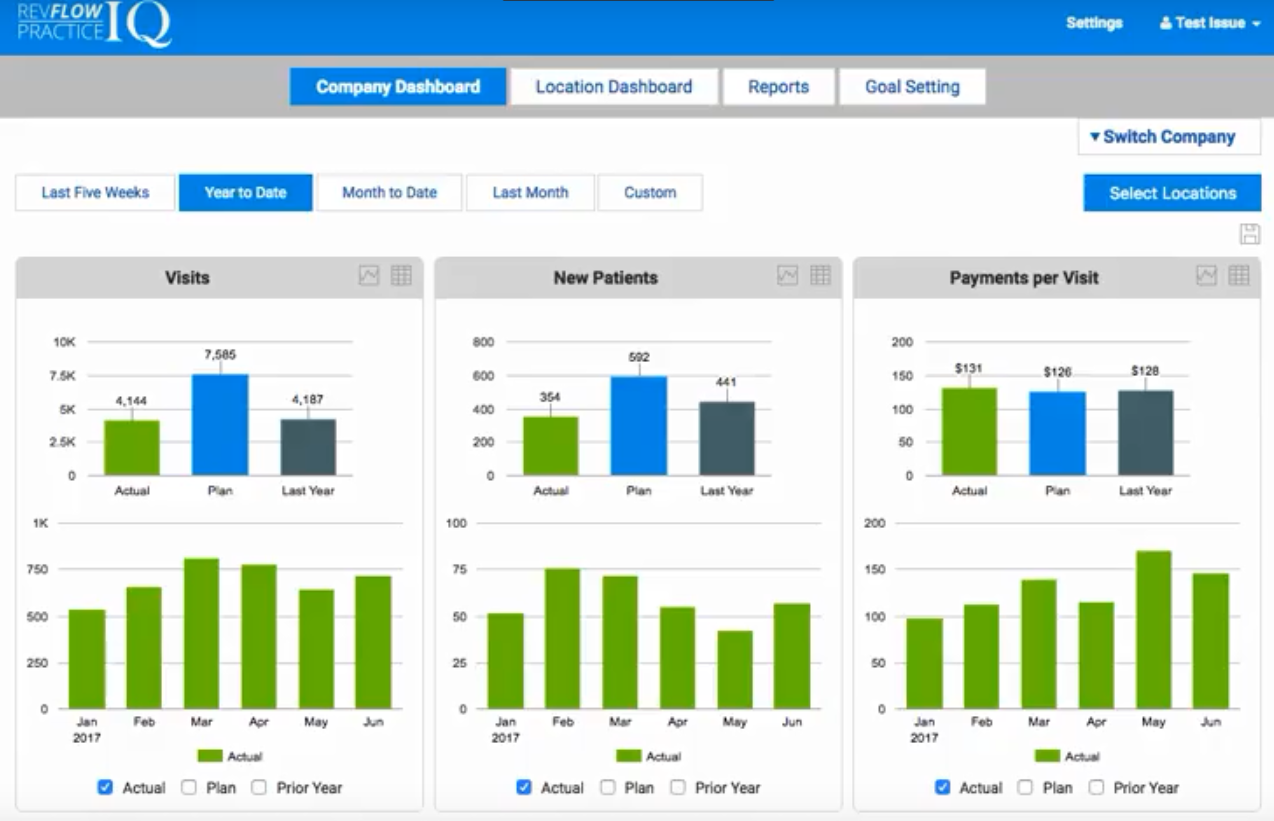Viewport: 1274px width, 821px height.
Task: Click the Mar bar in Visits monthly chart
Action: pos(201,633)
